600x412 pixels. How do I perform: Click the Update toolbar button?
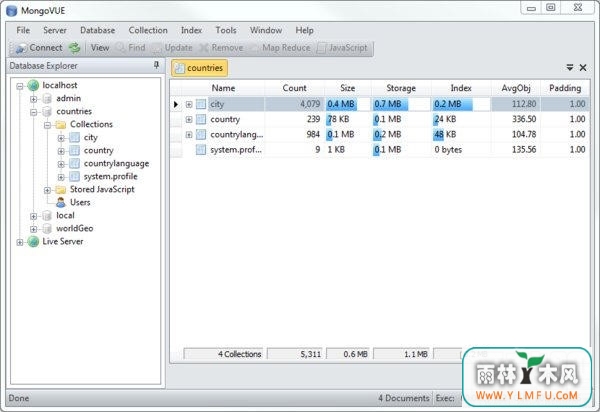point(172,48)
